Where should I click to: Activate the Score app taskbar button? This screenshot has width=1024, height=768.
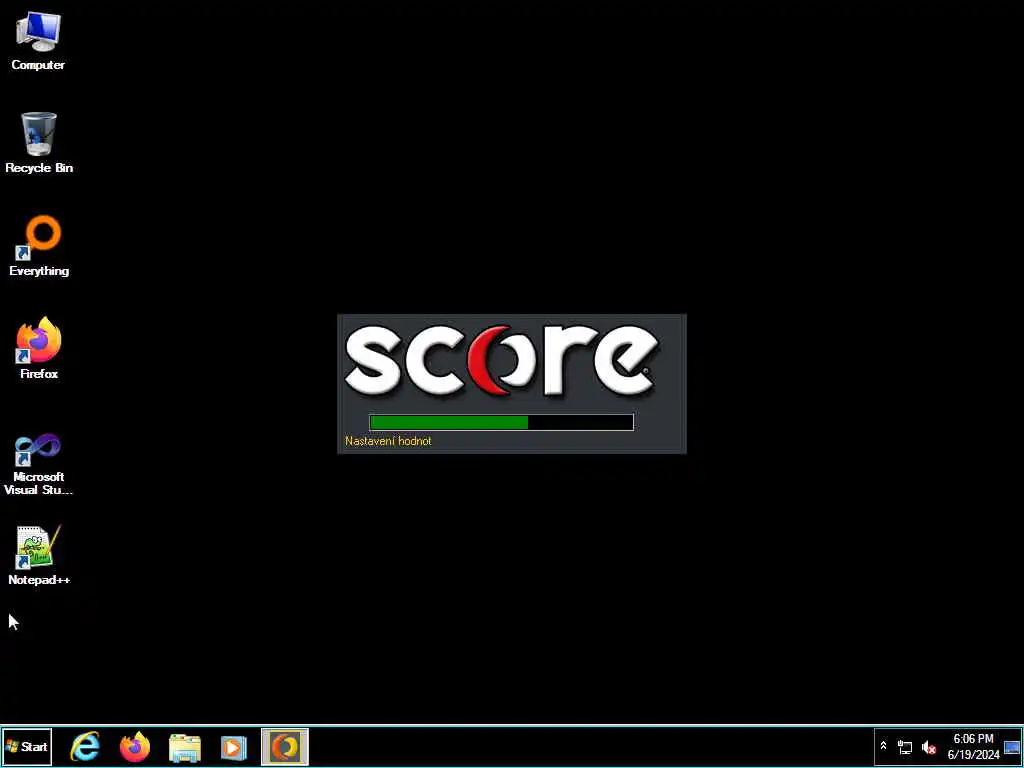click(285, 746)
